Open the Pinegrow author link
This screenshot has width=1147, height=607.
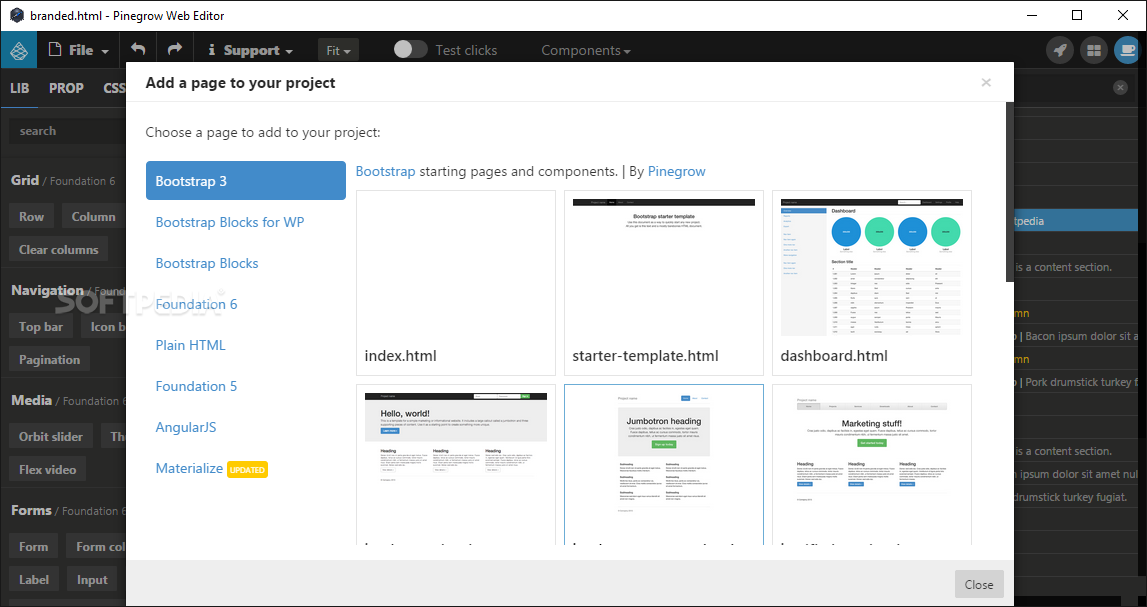coord(677,171)
